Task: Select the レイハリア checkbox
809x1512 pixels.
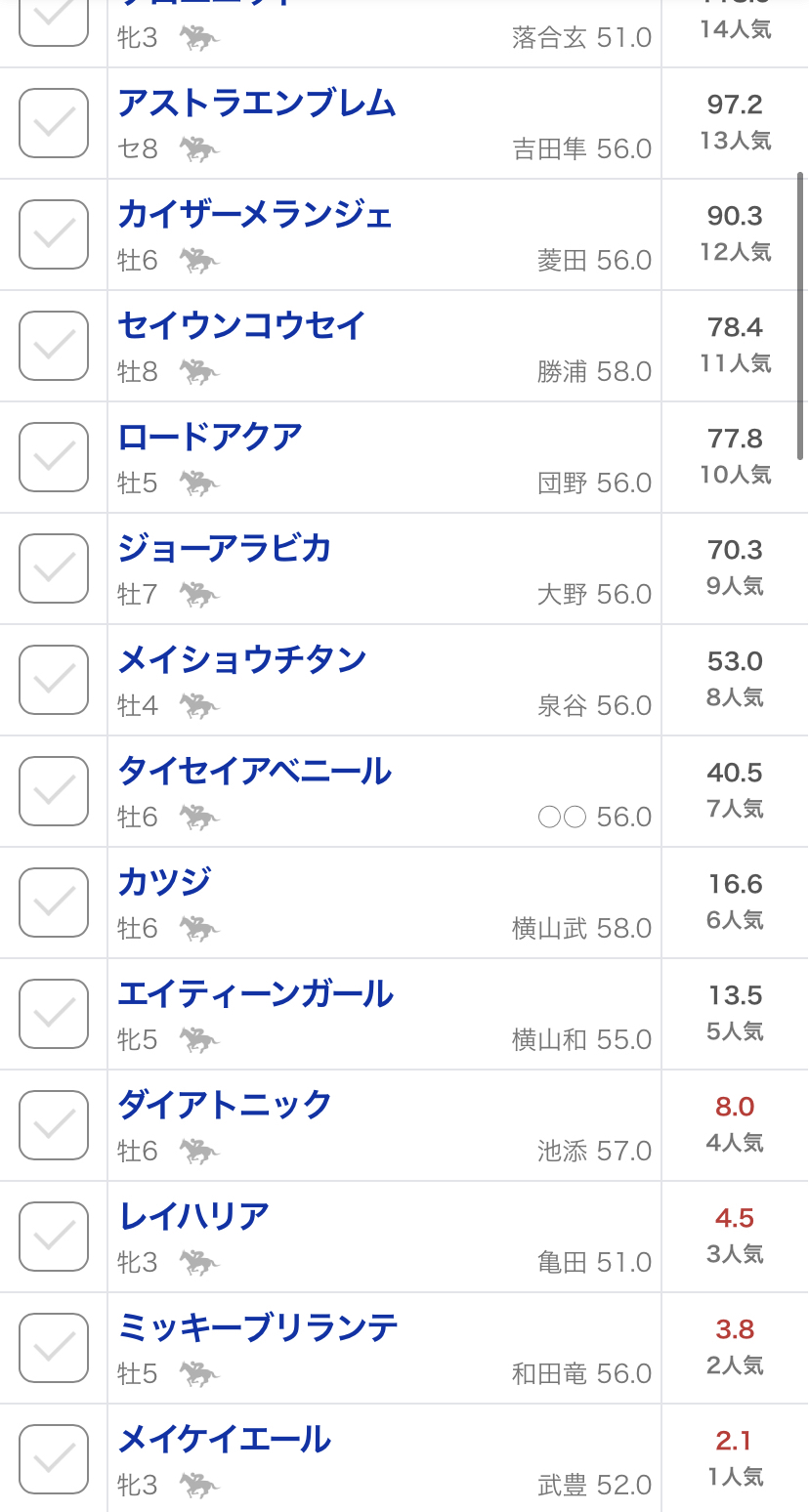Action: tap(54, 1237)
